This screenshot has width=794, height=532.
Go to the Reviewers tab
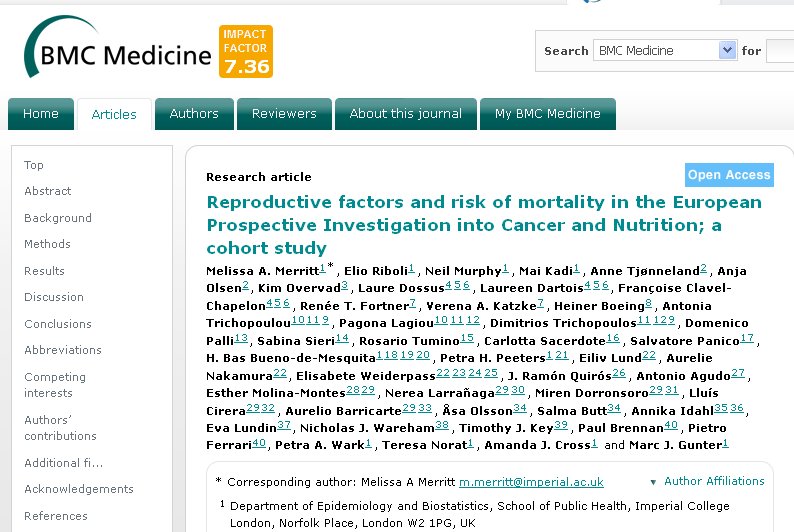pyautogui.click(x=284, y=114)
